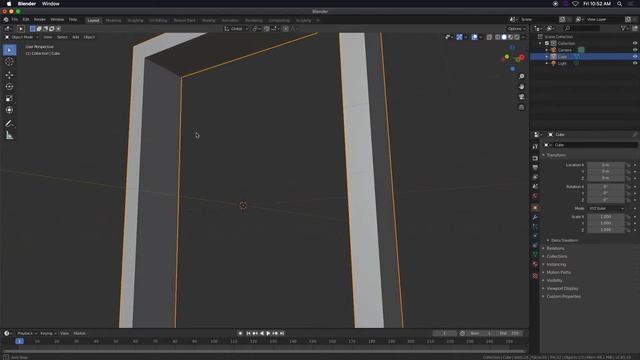Click the viewport zoom magnifier gizmo
This screenshot has width=640, height=360.
coord(521,76)
